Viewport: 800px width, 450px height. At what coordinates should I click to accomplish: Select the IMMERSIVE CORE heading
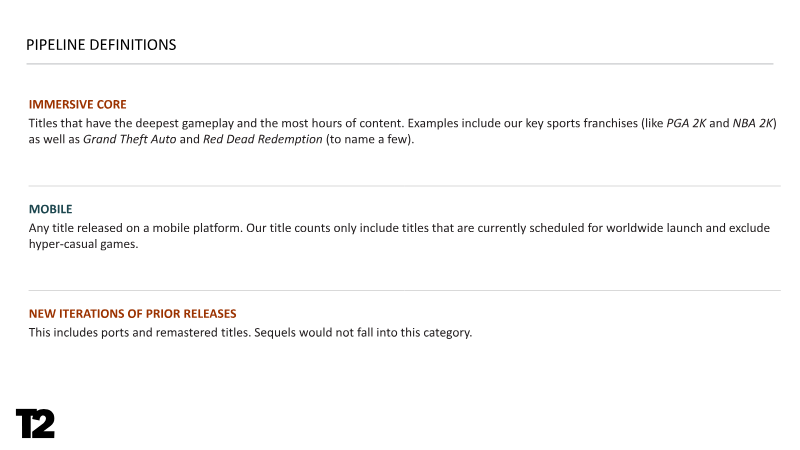coord(78,104)
